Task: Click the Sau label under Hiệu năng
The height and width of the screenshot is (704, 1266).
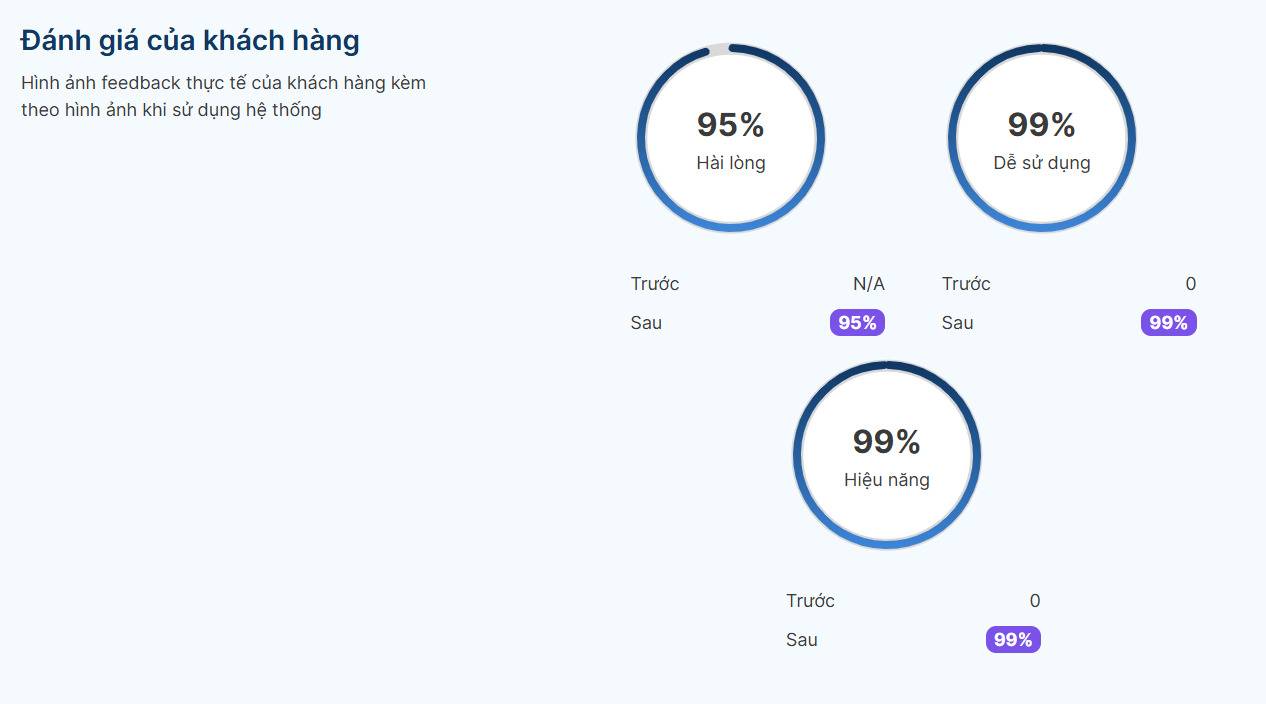Action: click(x=802, y=640)
